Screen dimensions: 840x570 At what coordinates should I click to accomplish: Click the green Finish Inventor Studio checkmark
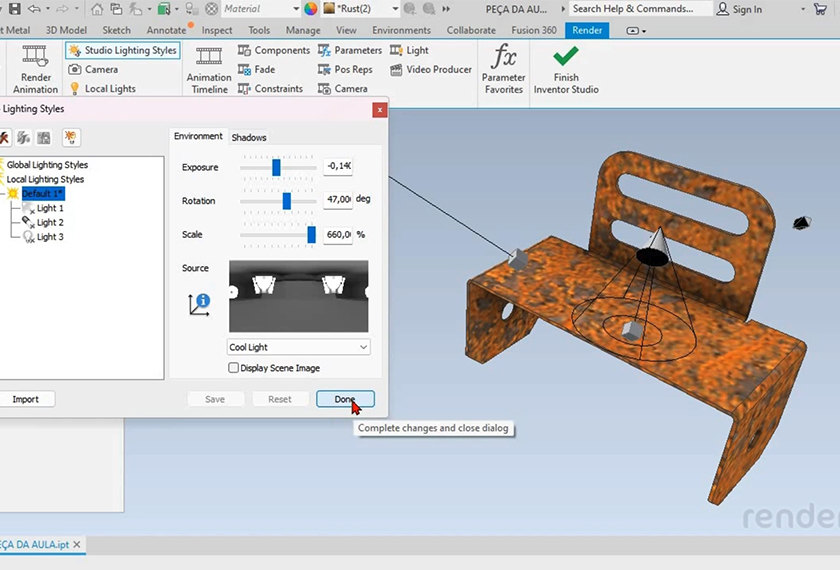click(x=565, y=56)
